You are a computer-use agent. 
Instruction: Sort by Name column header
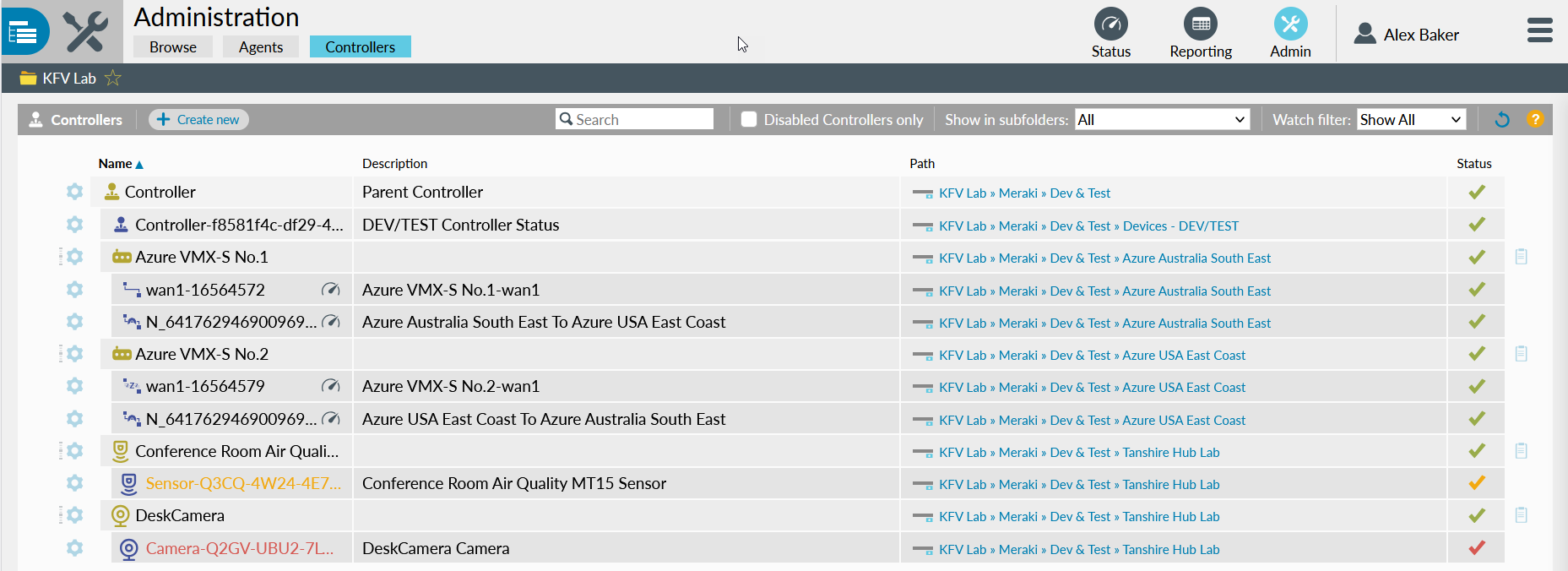point(121,164)
